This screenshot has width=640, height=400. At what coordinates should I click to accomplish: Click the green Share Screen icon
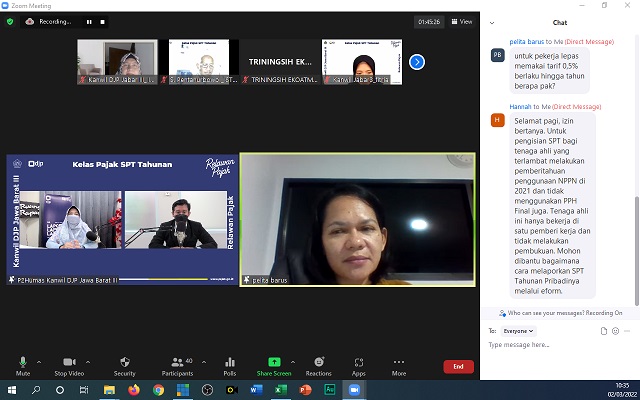coord(274,362)
